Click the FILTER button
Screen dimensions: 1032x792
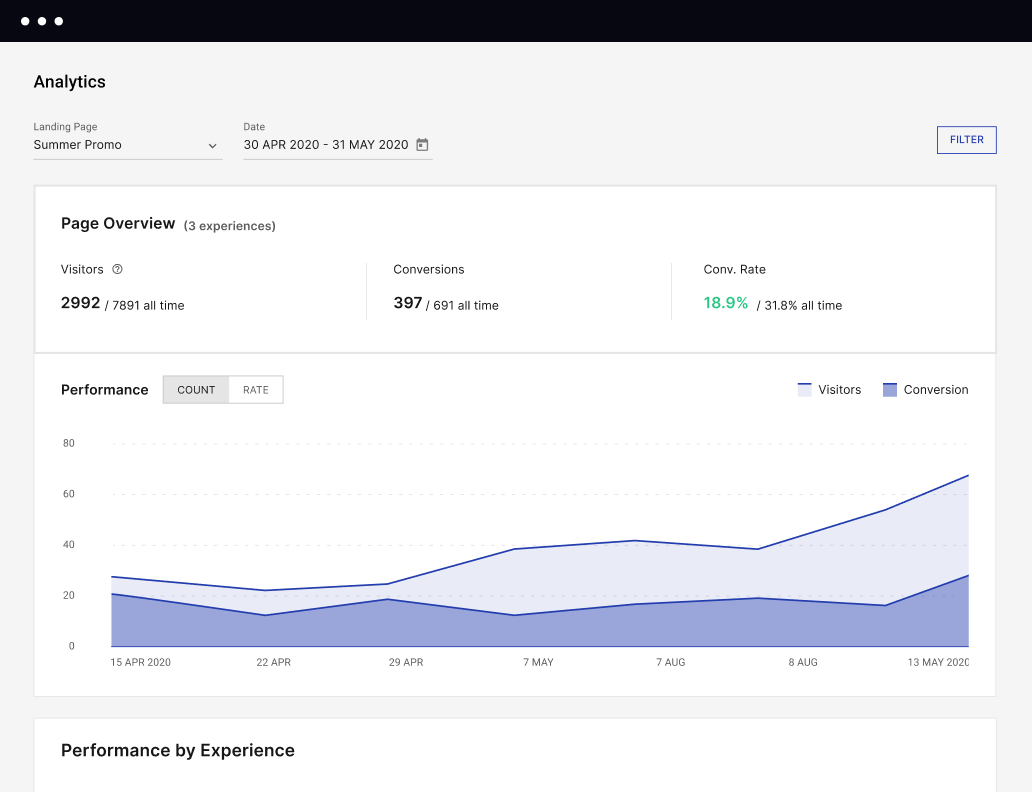pyautogui.click(x=966, y=139)
